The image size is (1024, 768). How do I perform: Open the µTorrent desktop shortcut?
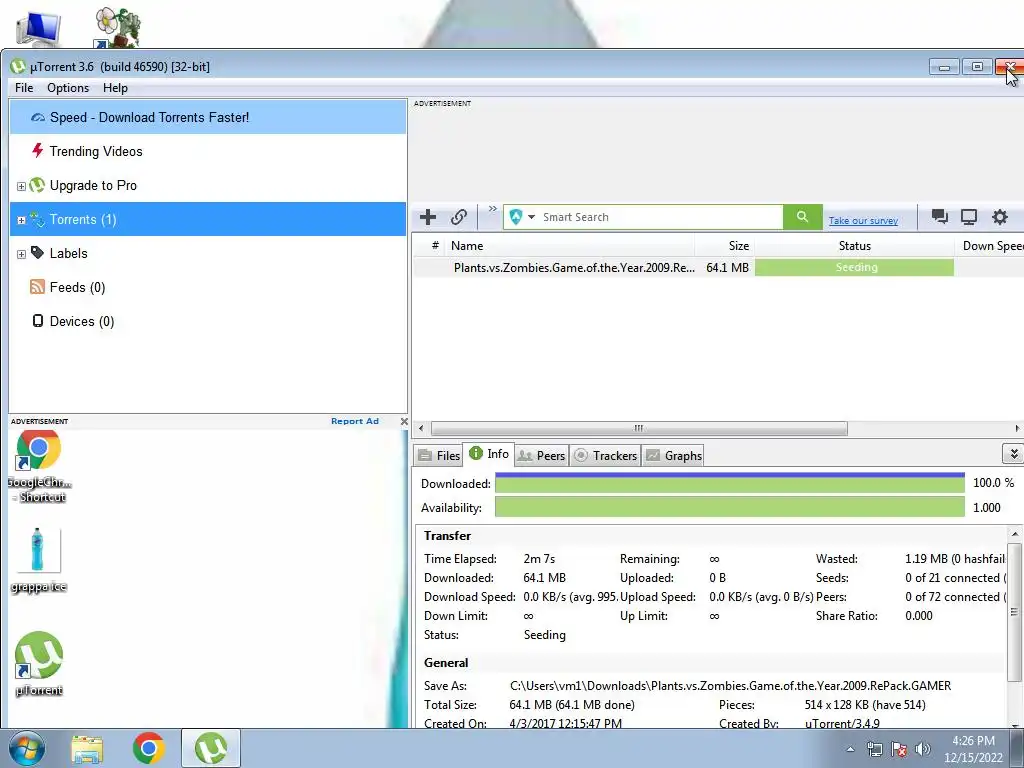[x=39, y=664]
